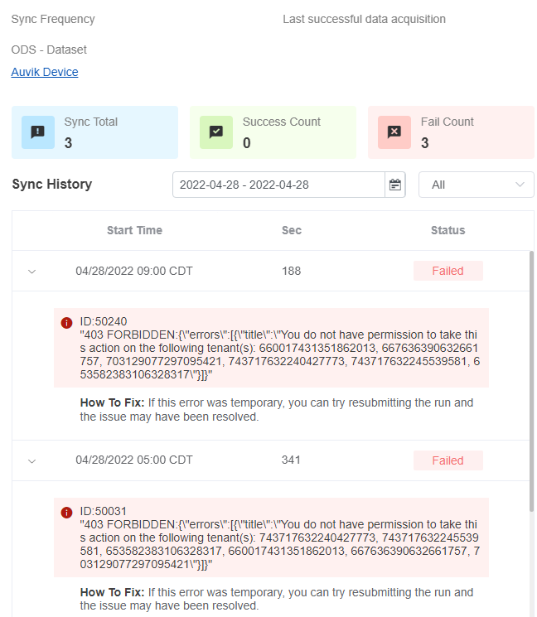Viewport: 537px width, 617px height.
Task: Click the Sync Total message icon
Action: point(38,132)
